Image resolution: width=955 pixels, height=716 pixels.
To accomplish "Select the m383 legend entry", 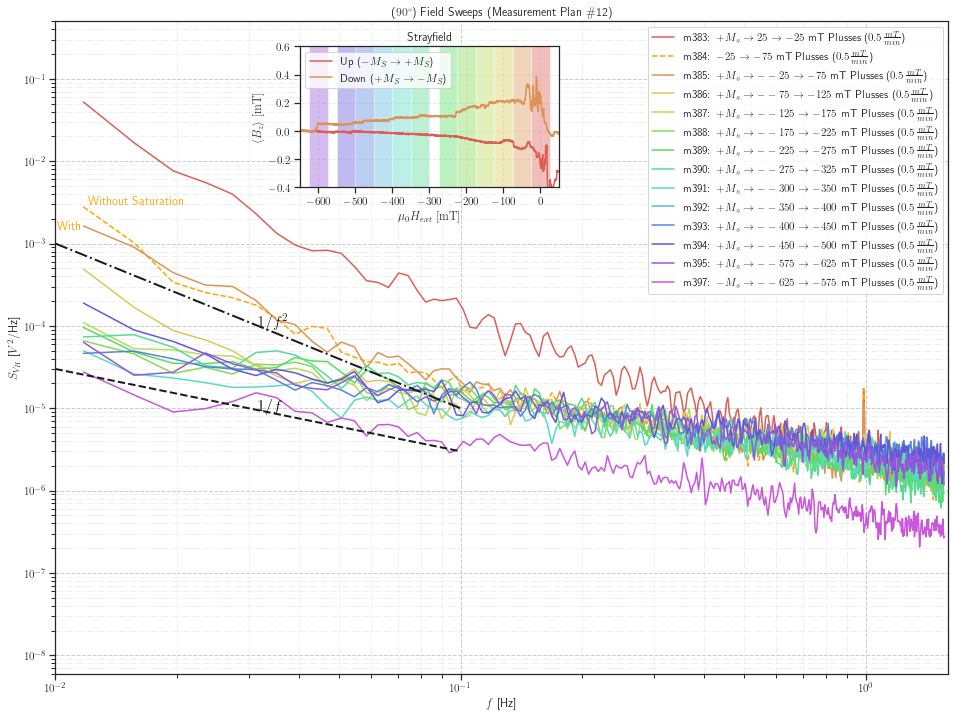I will 665,38.
